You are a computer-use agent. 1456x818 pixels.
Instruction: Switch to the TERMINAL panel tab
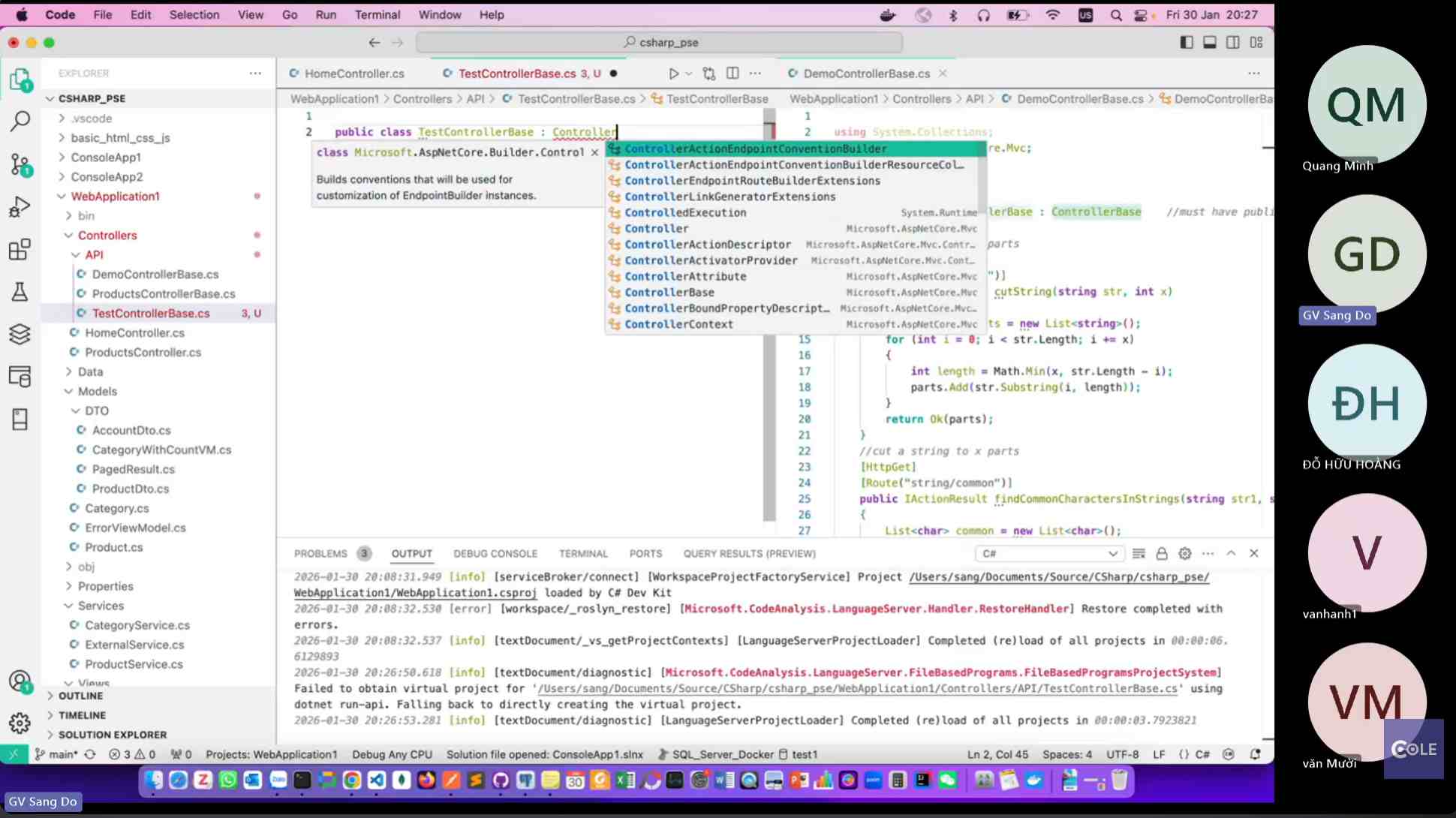(x=583, y=554)
